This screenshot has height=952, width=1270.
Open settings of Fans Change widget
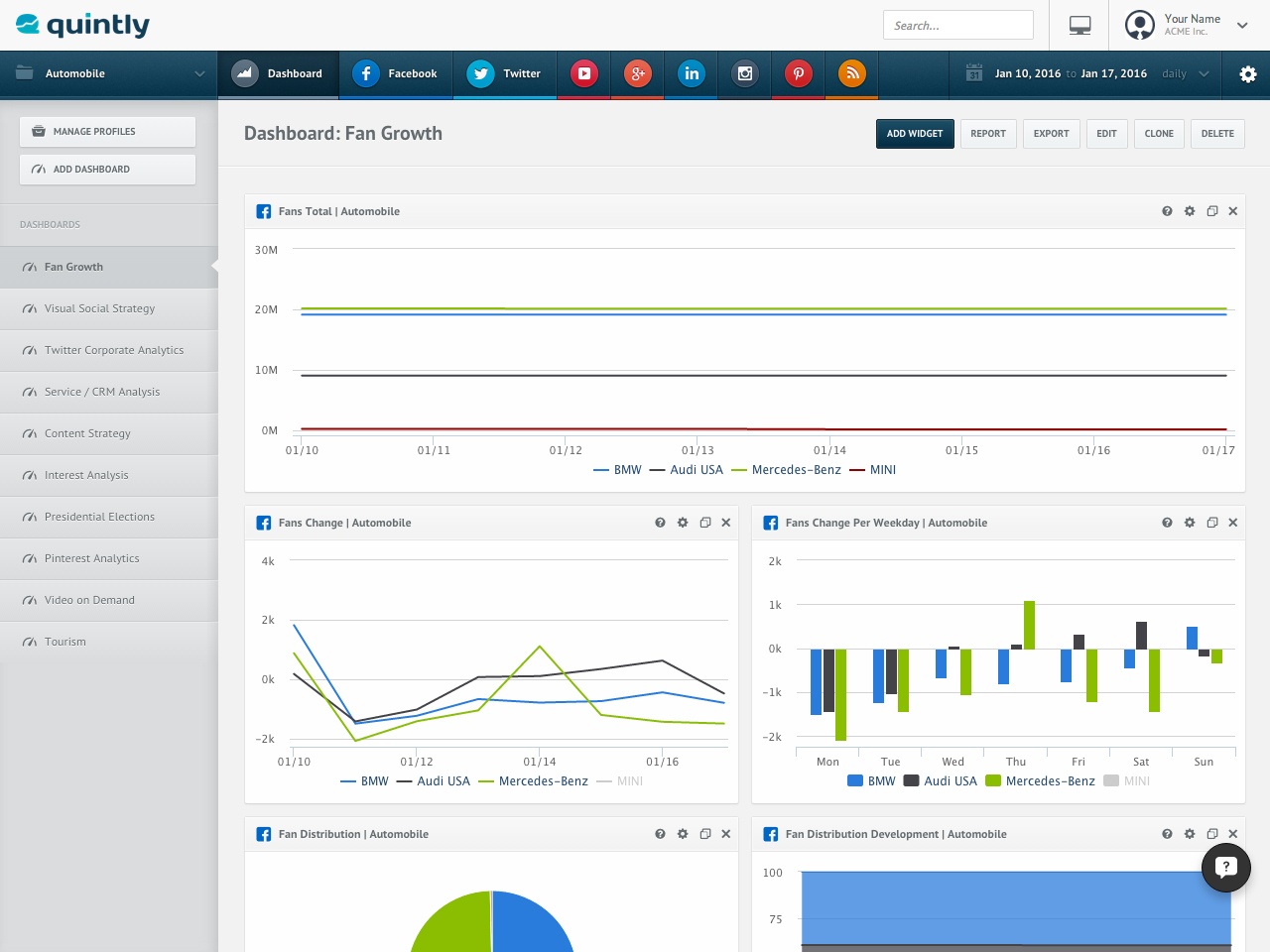[683, 523]
